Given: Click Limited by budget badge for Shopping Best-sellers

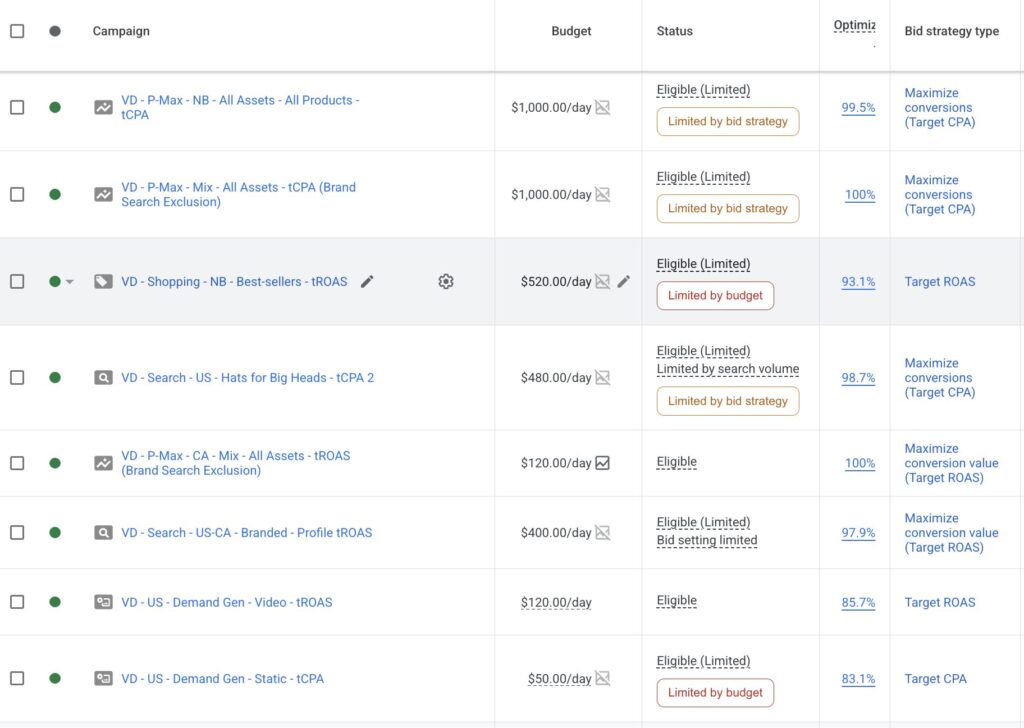Looking at the screenshot, I should click(x=715, y=296).
